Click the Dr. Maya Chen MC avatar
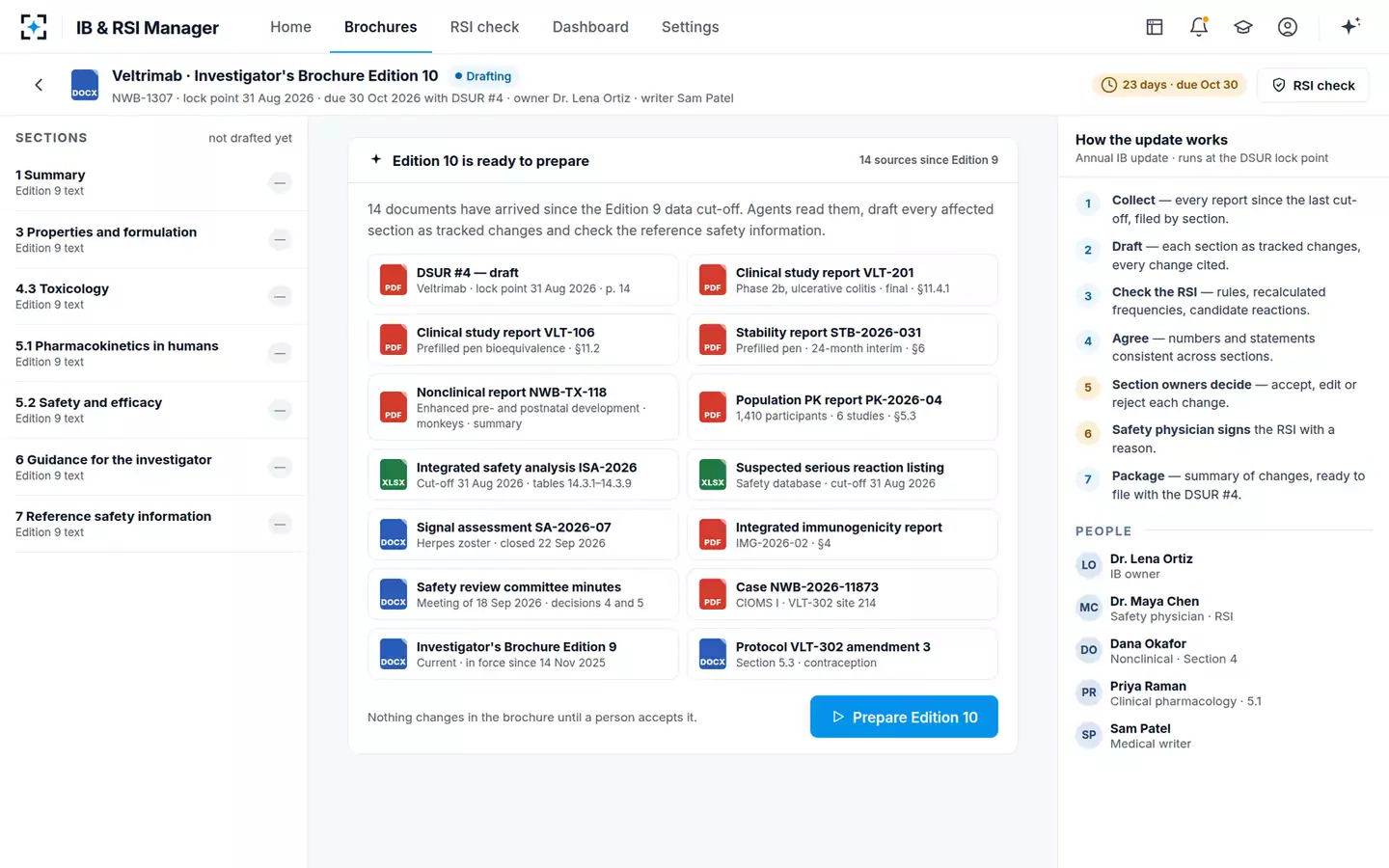The image size is (1389, 868). pos(1089,608)
